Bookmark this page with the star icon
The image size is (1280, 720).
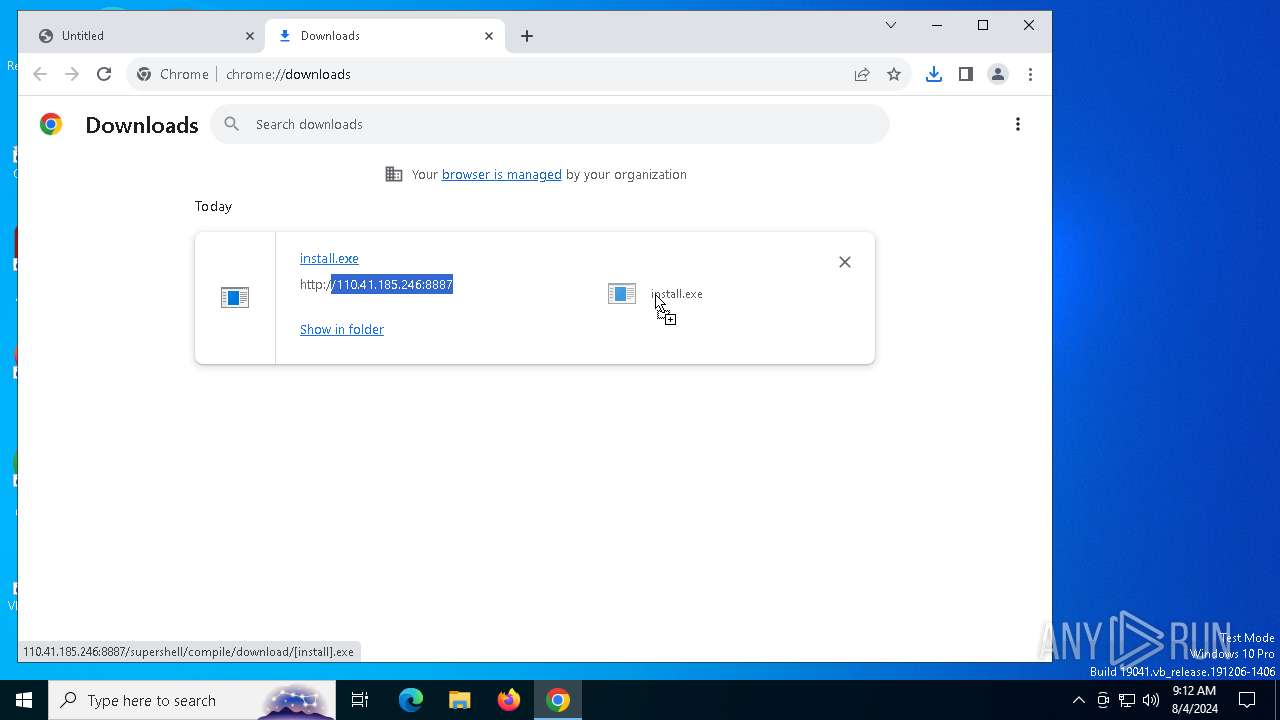(894, 74)
